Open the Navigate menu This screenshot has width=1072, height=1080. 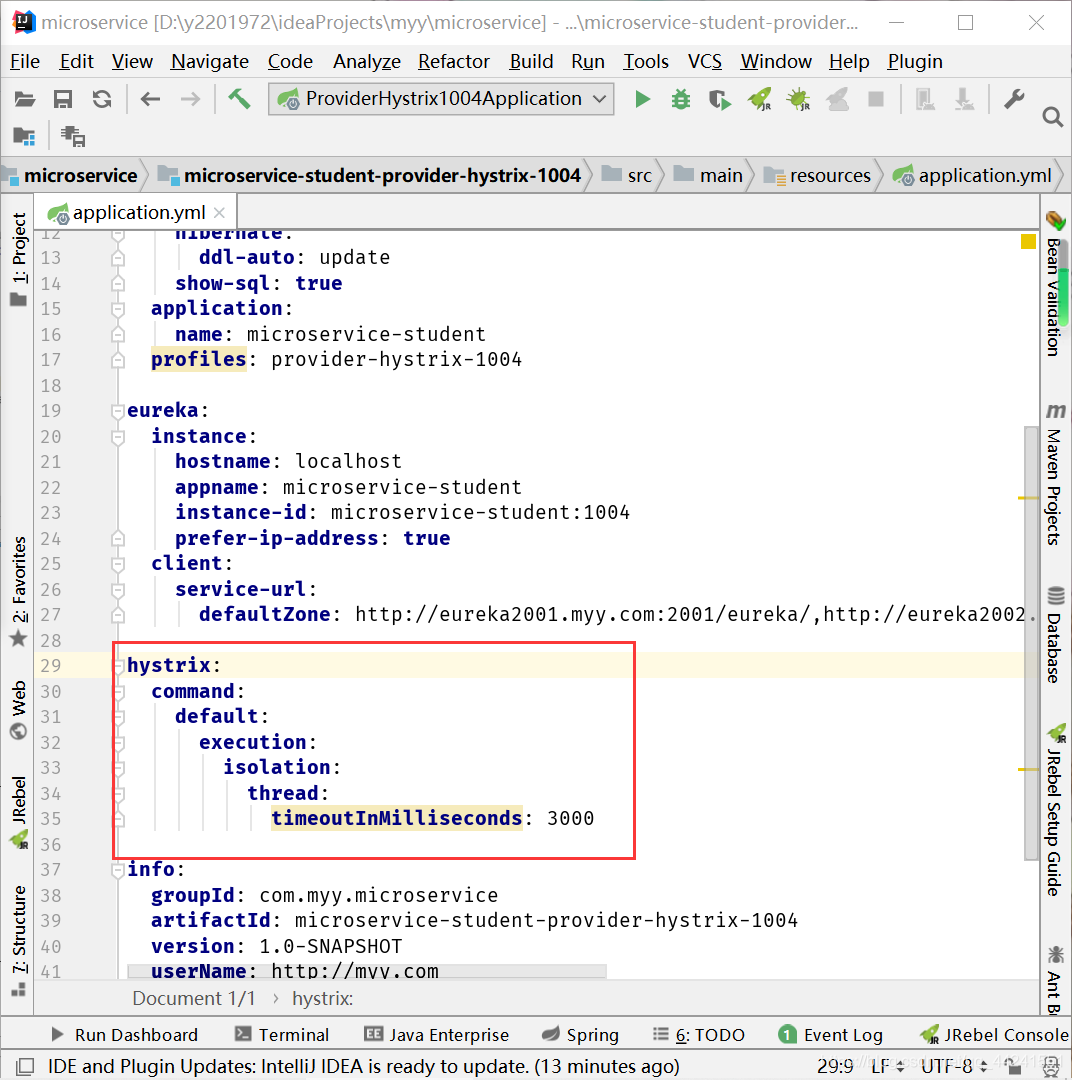[209, 62]
